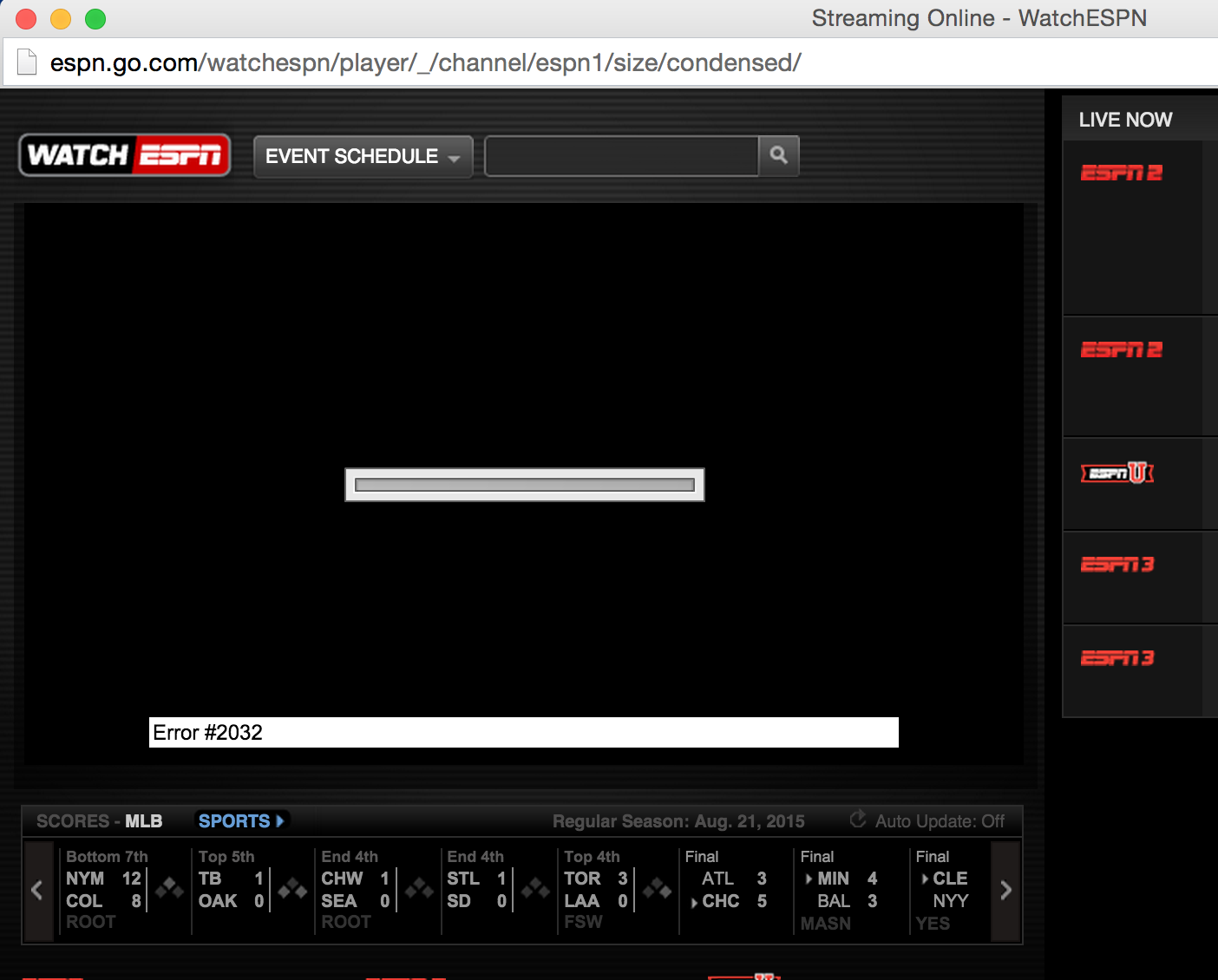Click the BAL team name
This screenshot has height=980, width=1218.
(834, 901)
